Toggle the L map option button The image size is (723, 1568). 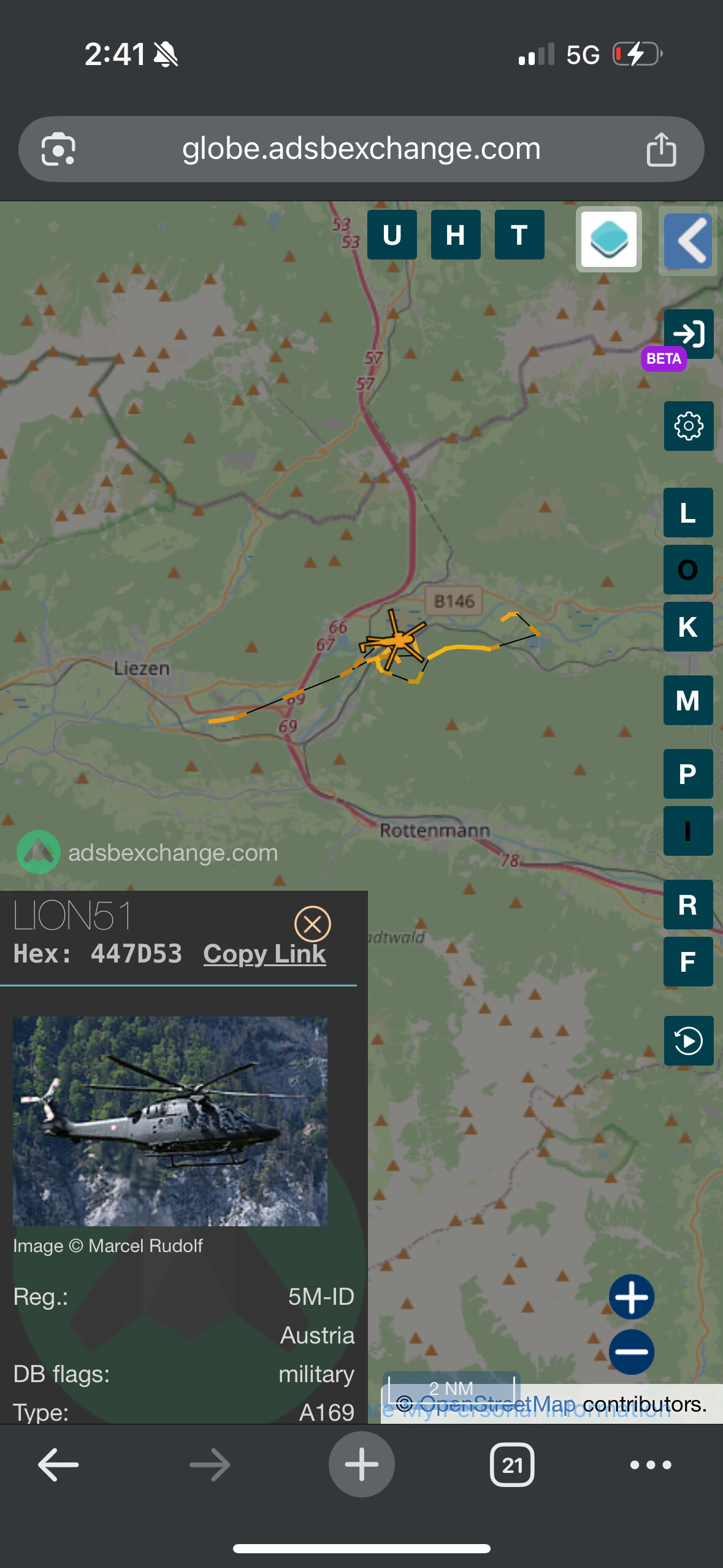point(688,512)
